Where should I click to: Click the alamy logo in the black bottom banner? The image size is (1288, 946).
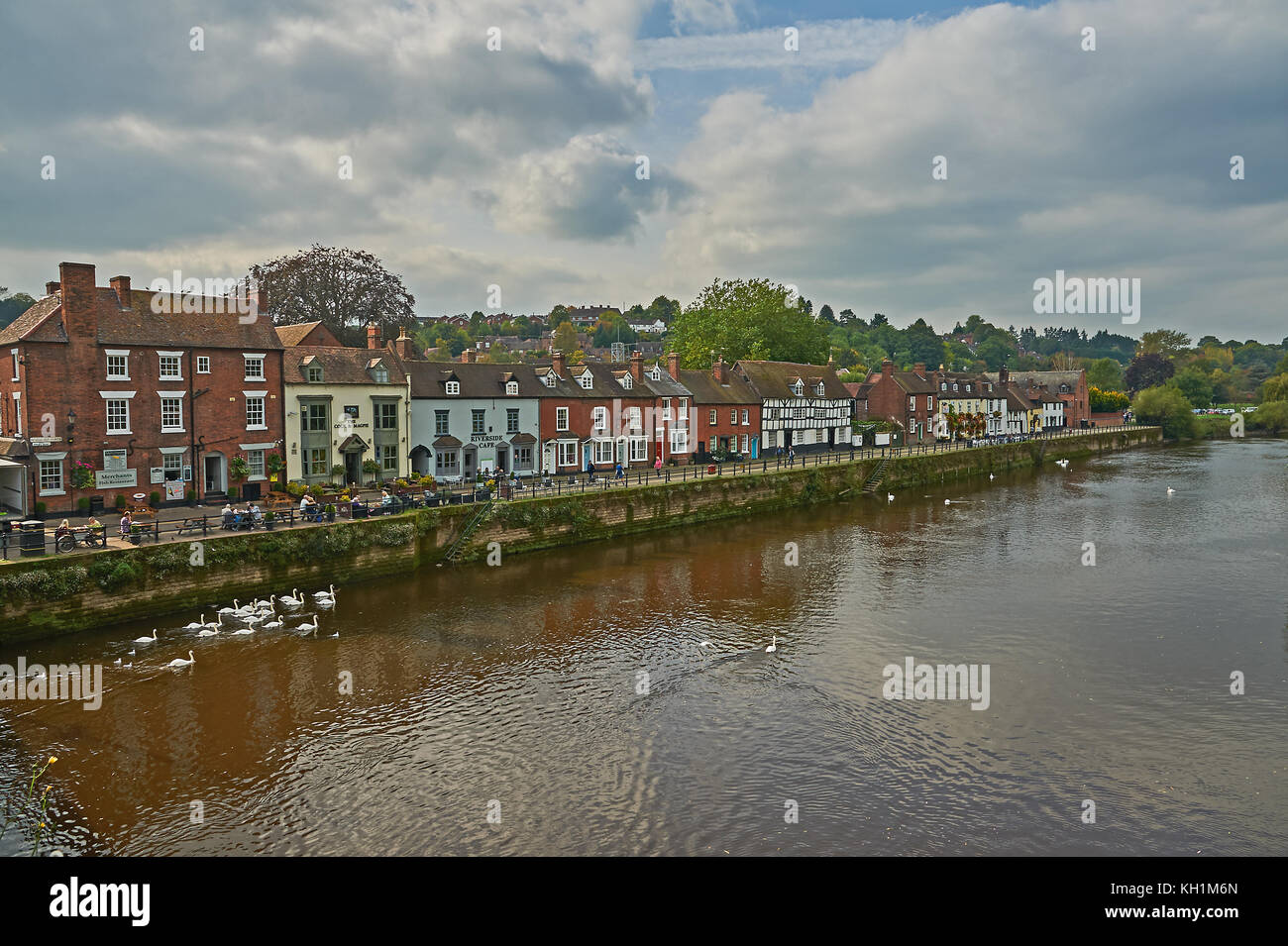[x=100, y=901]
